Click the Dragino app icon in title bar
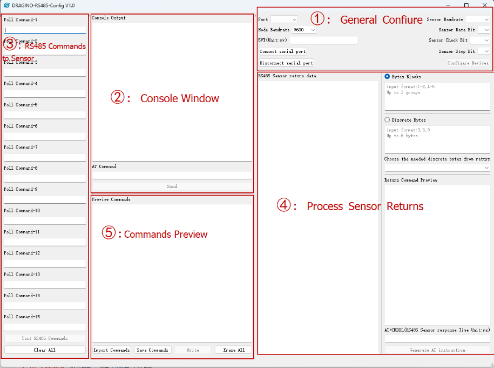The image size is (494, 368). coord(7,5)
